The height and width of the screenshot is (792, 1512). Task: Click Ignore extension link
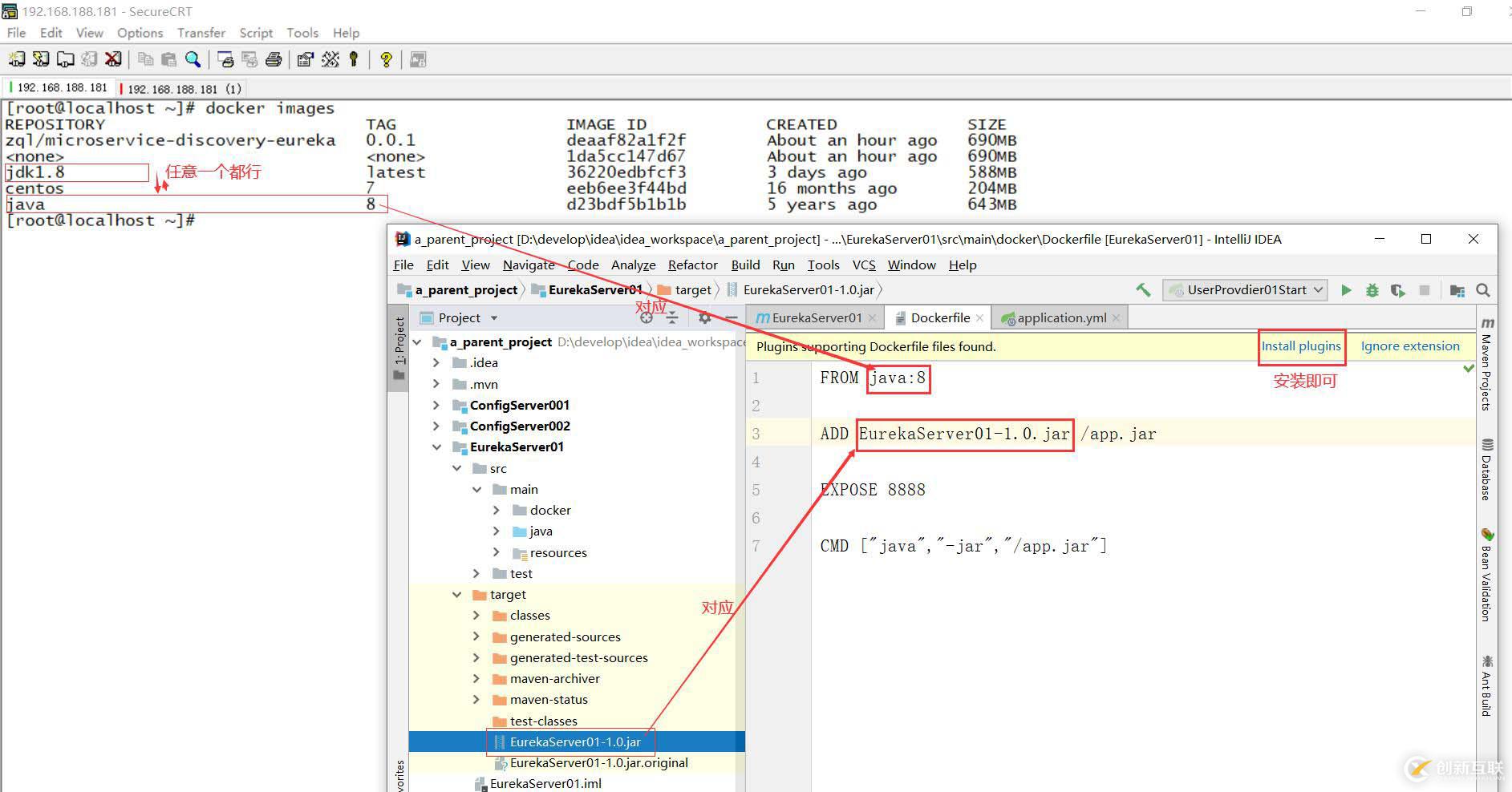click(1410, 346)
